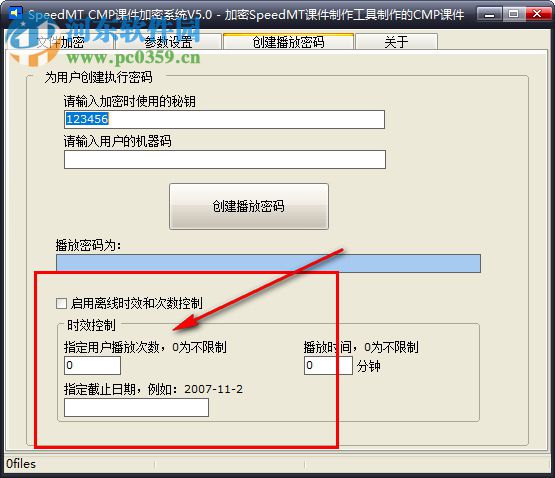Screen dimensions: 555x478
Task: Minimize the SpeedMT window
Action: (x=490, y=14)
